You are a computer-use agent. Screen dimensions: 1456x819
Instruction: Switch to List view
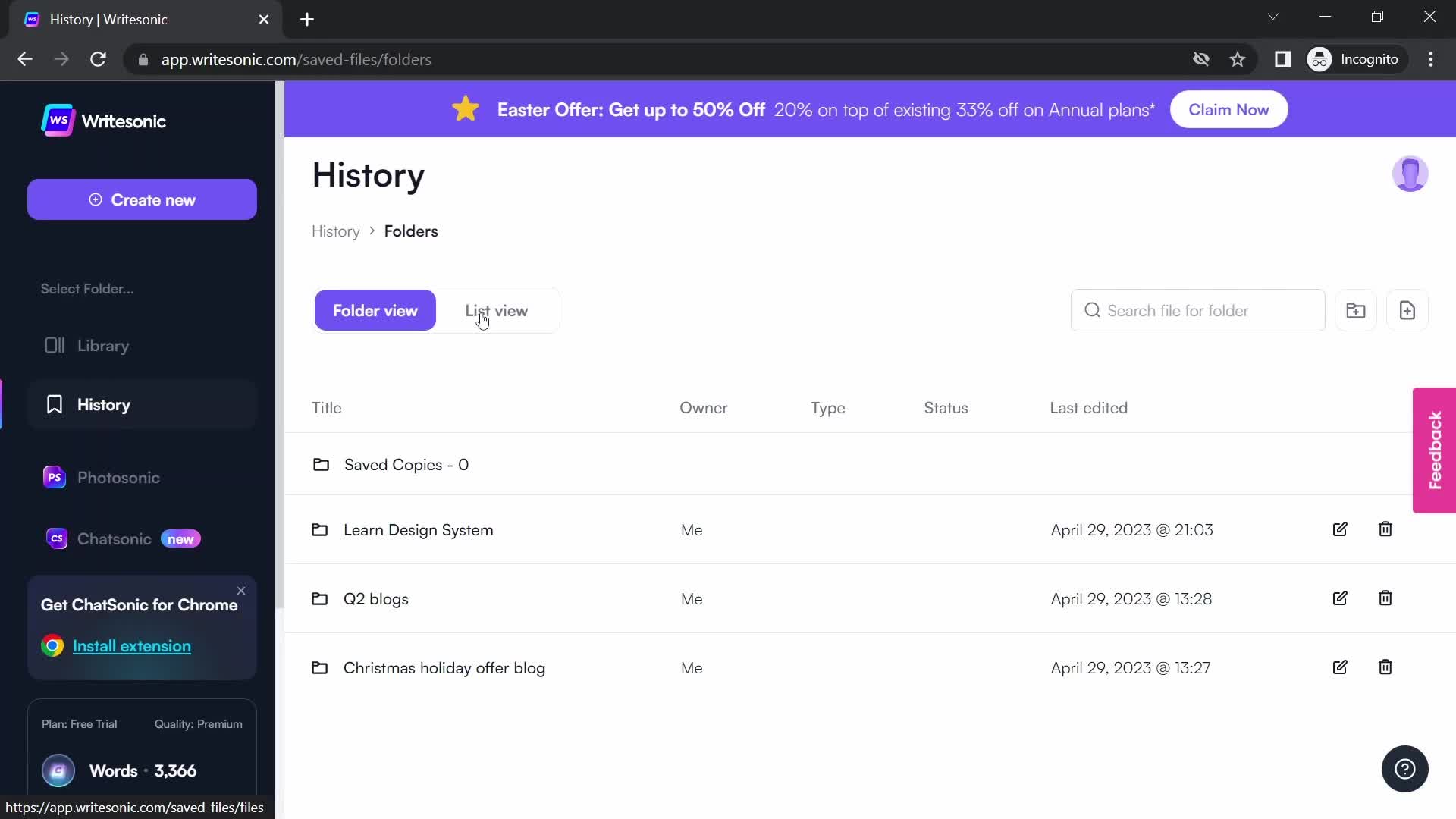tap(496, 310)
